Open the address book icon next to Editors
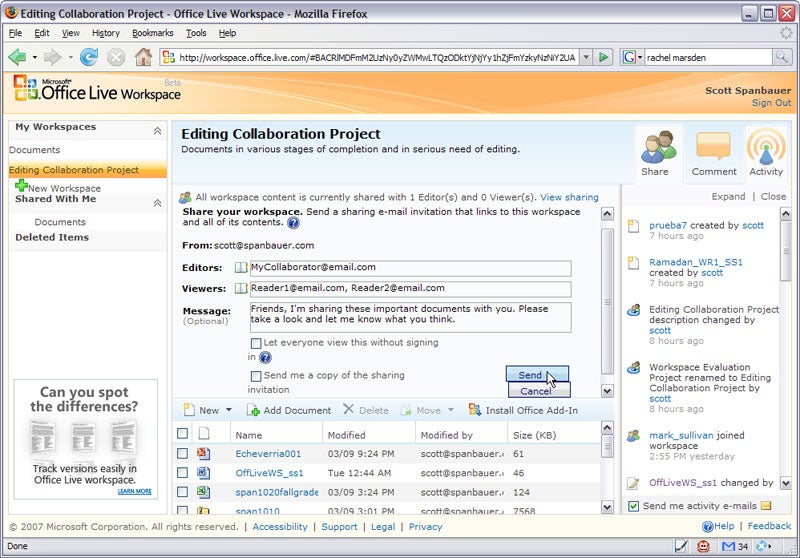The width and height of the screenshot is (800, 558). [240, 267]
